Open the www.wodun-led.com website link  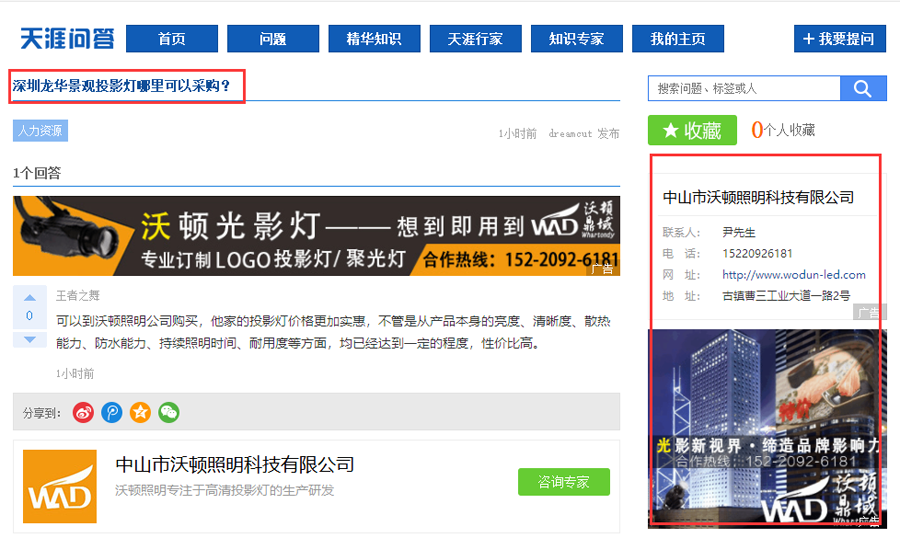click(794, 274)
